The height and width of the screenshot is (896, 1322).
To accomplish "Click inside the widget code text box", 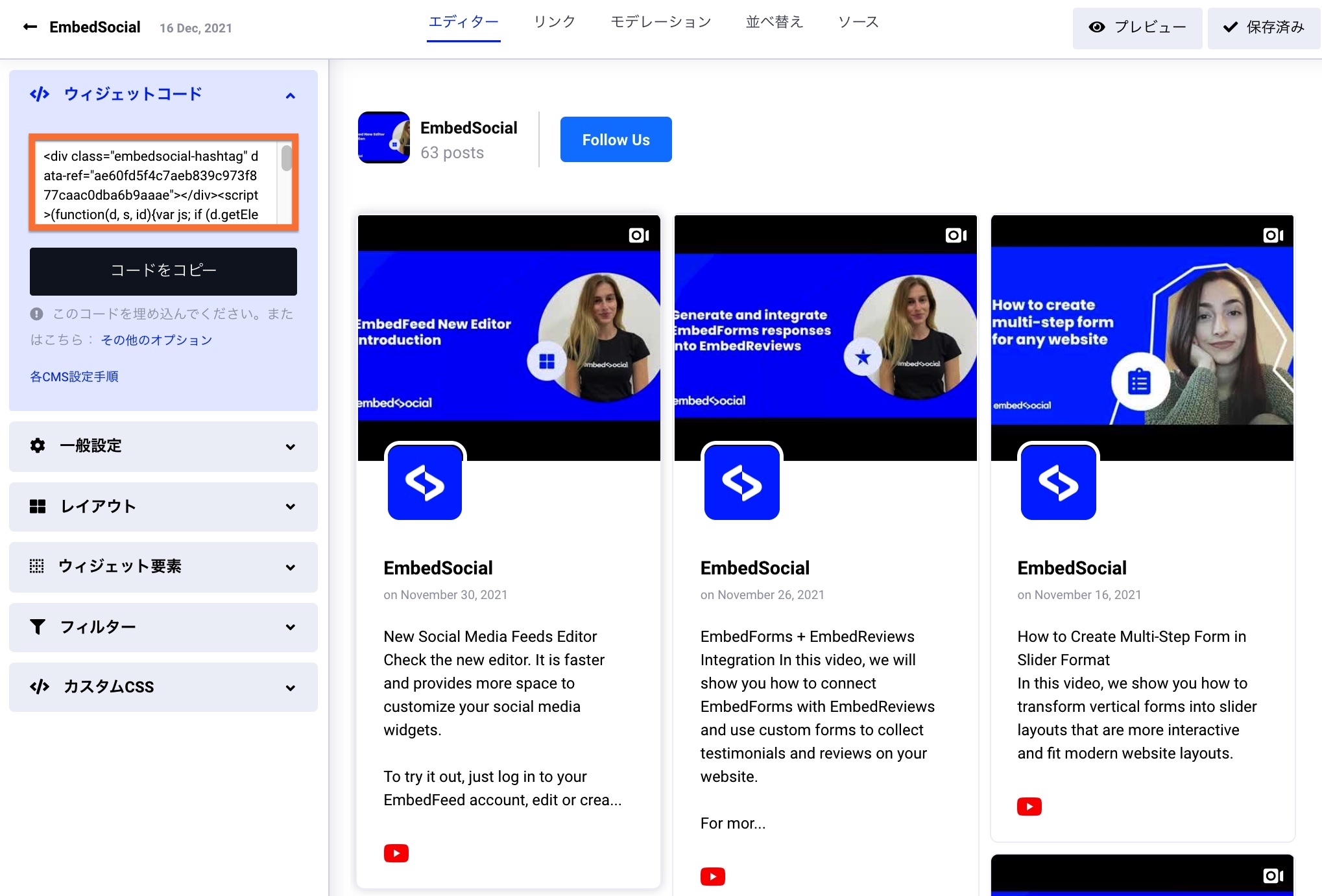I will [156, 184].
